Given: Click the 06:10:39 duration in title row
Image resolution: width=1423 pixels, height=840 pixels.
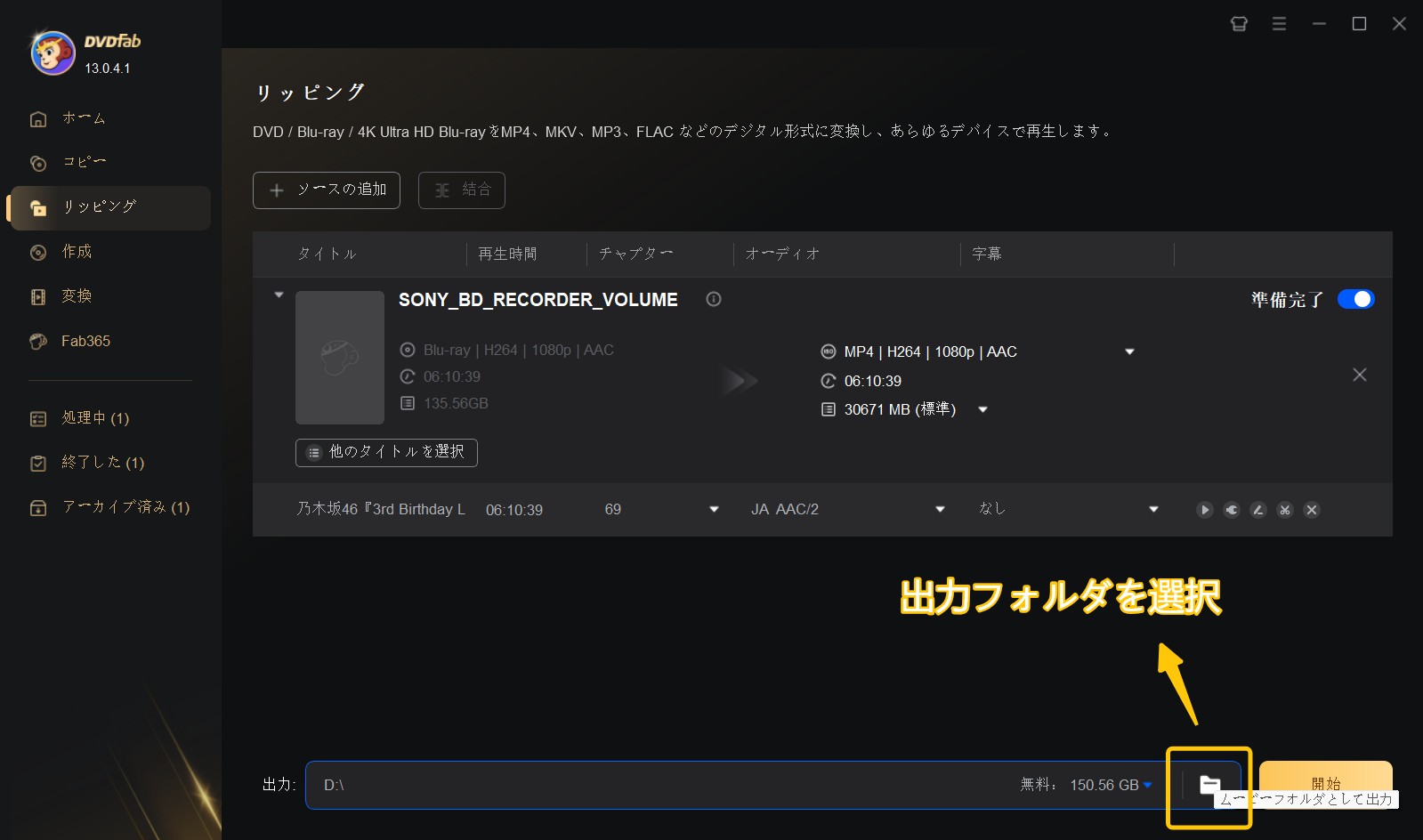Looking at the screenshot, I should coord(514,510).
